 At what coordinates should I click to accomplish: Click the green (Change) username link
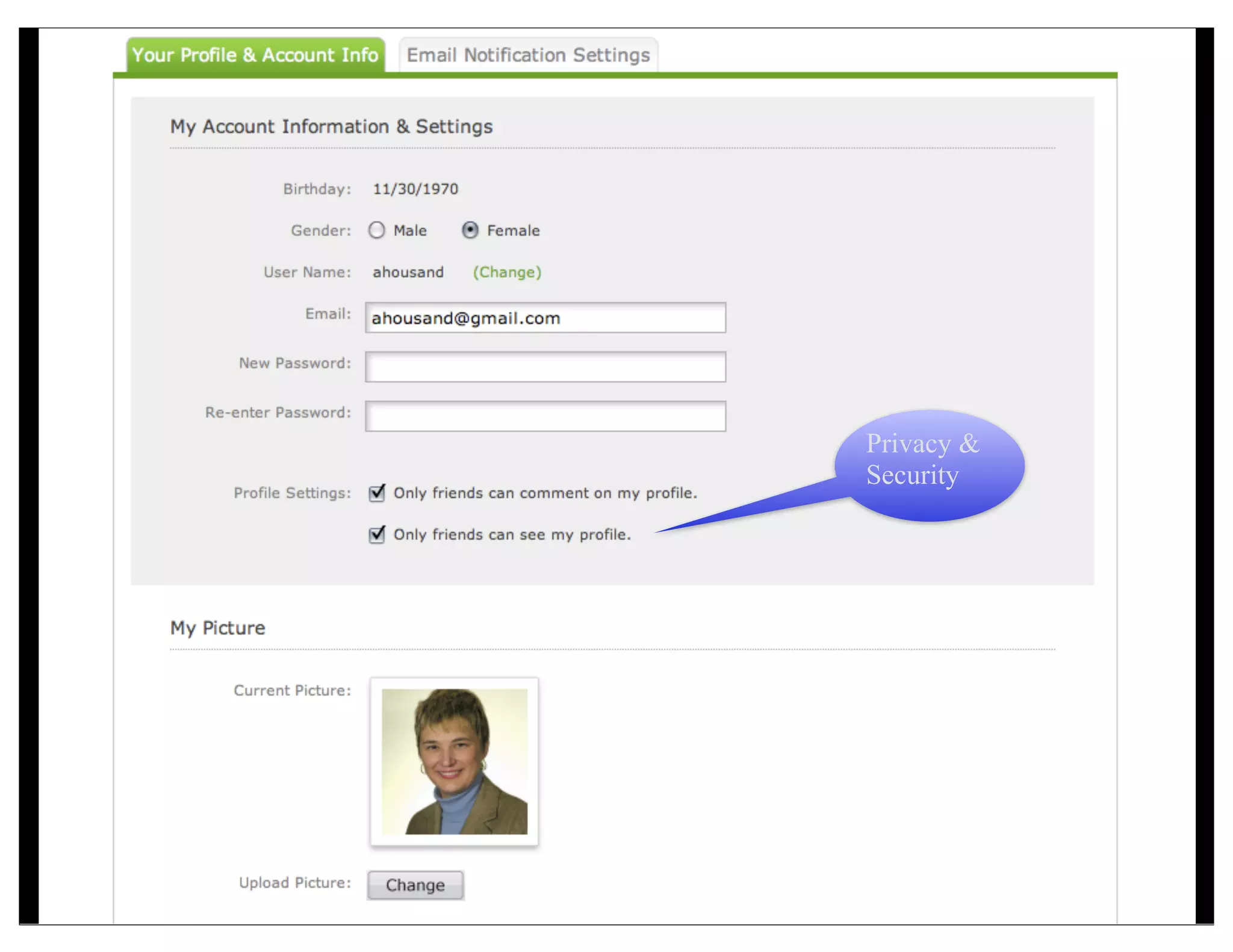tap(507, 273)
